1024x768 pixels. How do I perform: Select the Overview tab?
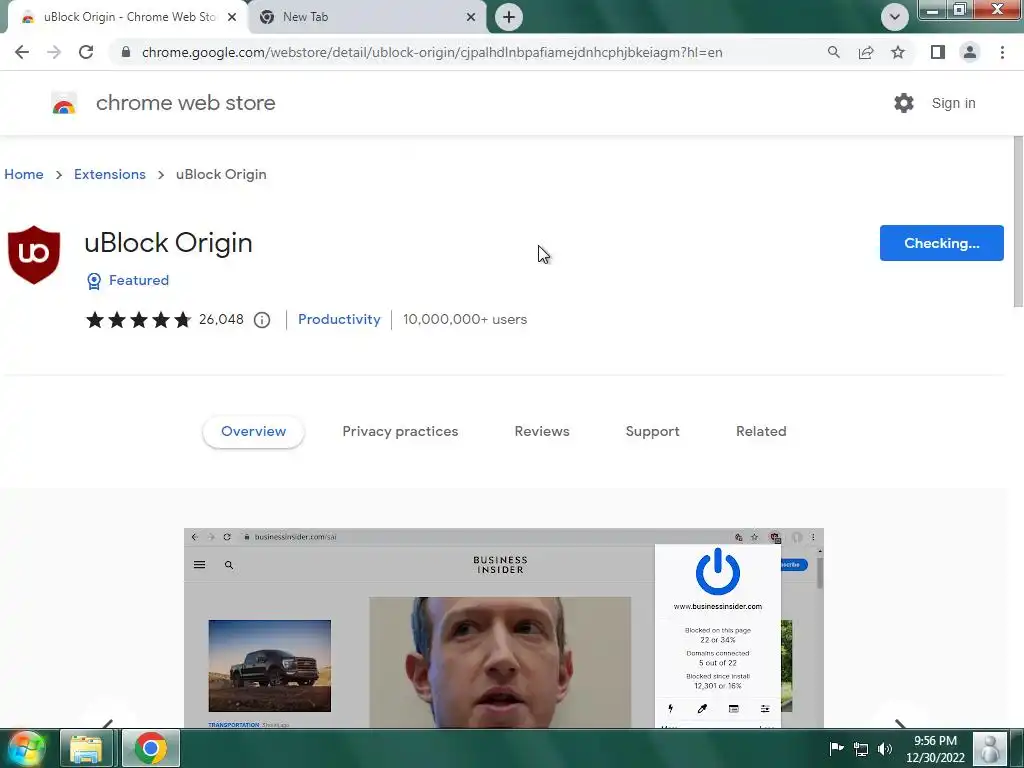click(253, 432)
